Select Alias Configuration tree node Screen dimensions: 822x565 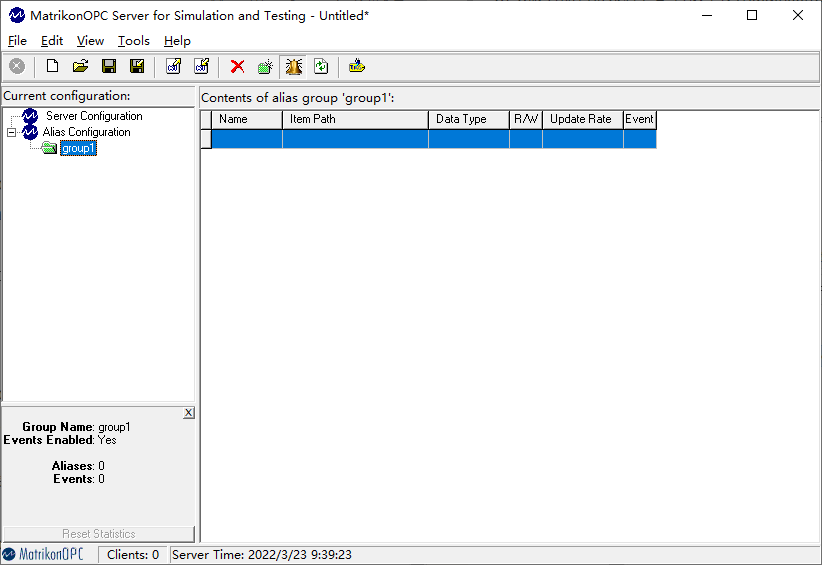pyautogui.click(x=86, y=132)
